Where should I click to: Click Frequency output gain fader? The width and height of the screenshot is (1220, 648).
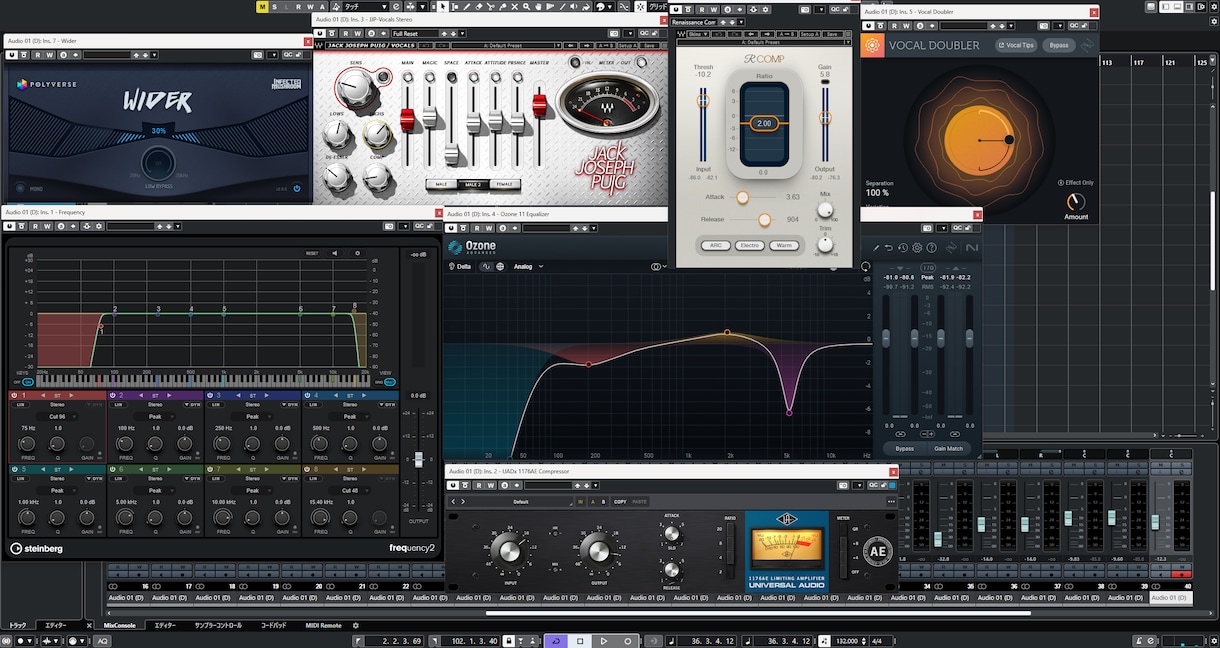point(419,459)
